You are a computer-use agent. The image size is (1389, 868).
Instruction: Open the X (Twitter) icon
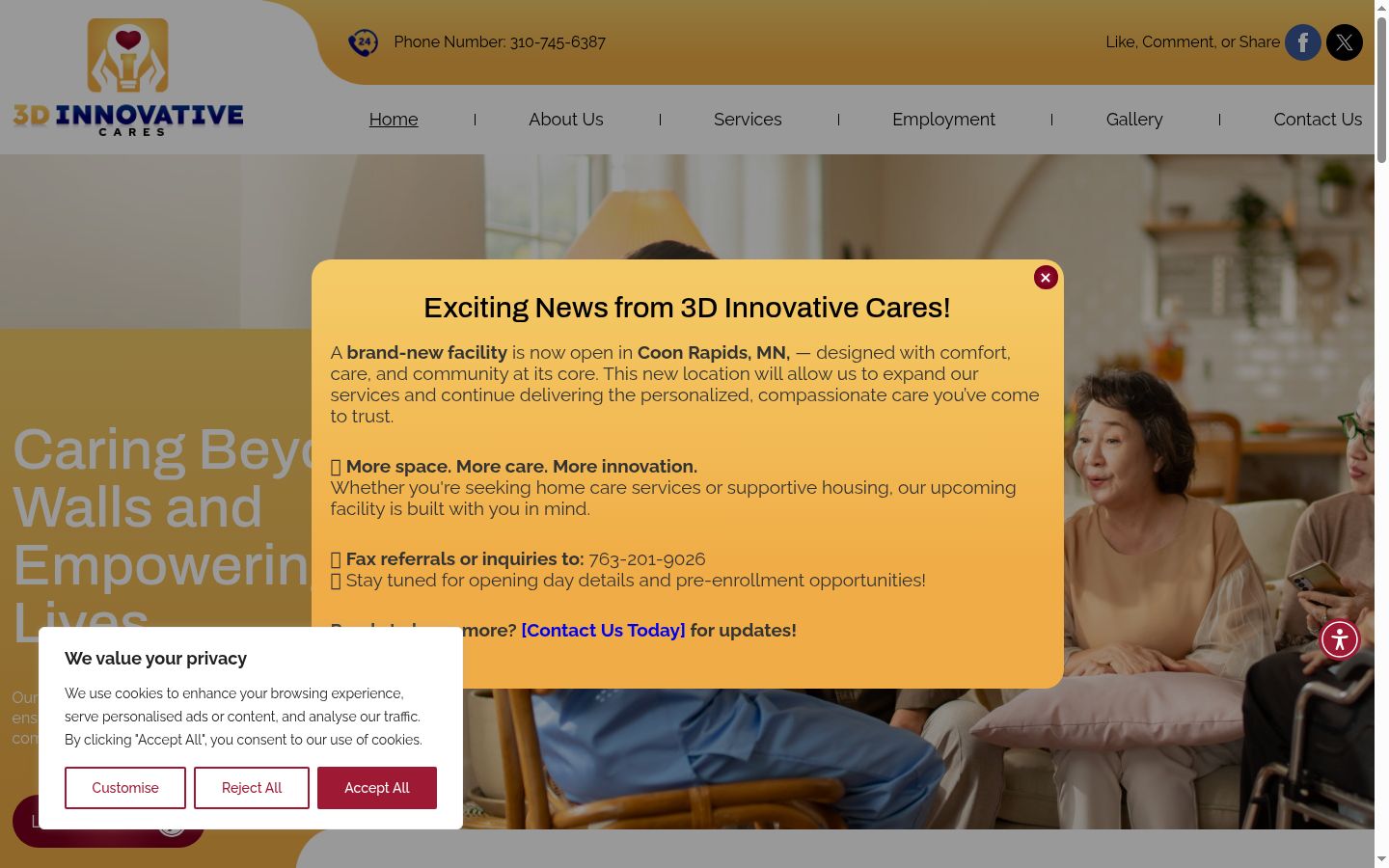1345,42
